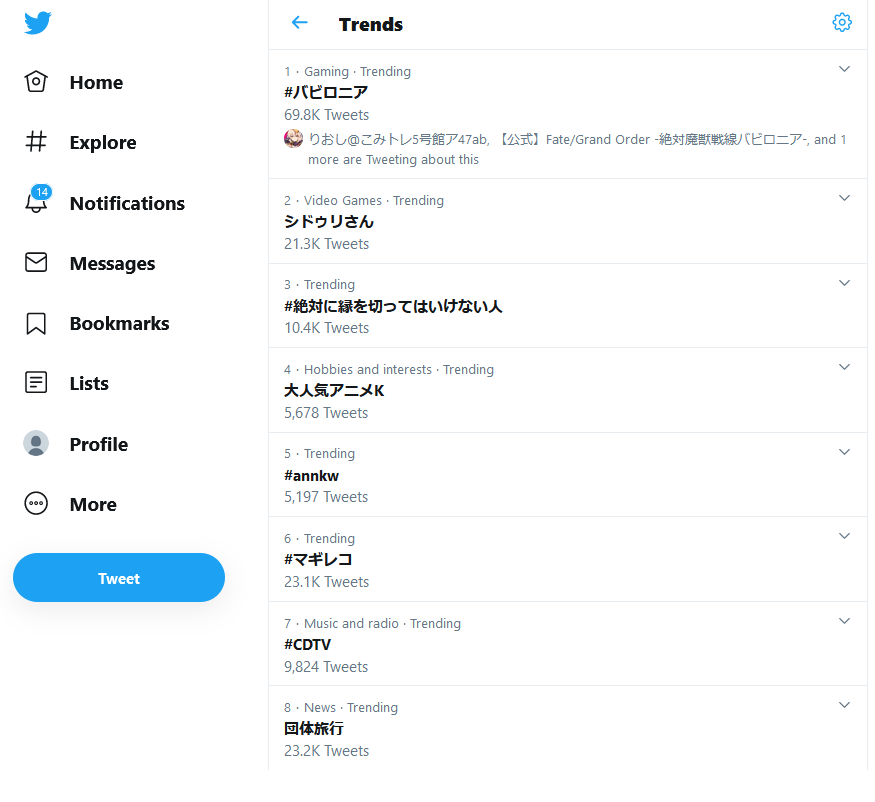Click the Home house icon
The width and height of the screenshot is (875, 802).
tap(36, 82)
